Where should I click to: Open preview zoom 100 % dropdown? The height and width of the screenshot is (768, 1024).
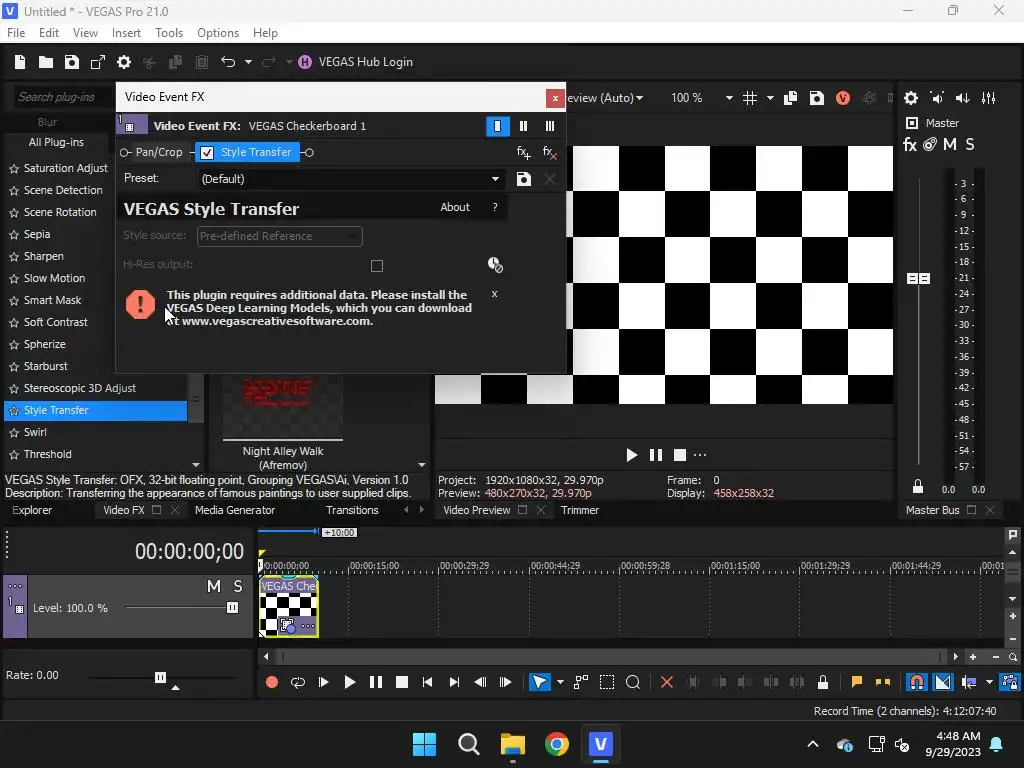coord(729,98)
